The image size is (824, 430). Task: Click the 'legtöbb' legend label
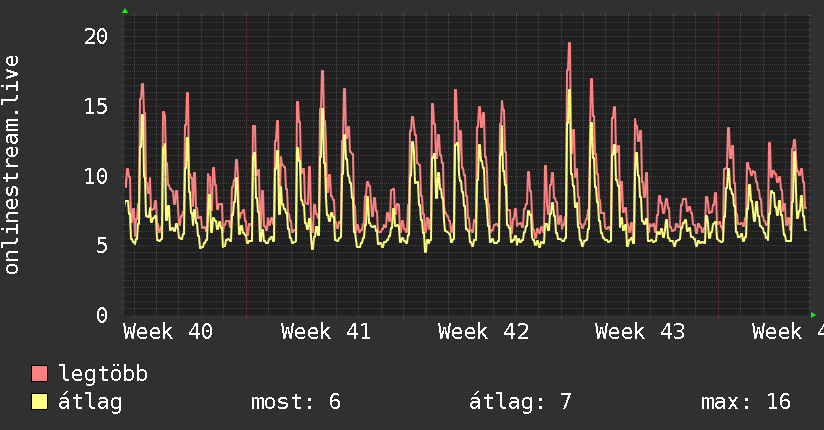tap(103, 374)
